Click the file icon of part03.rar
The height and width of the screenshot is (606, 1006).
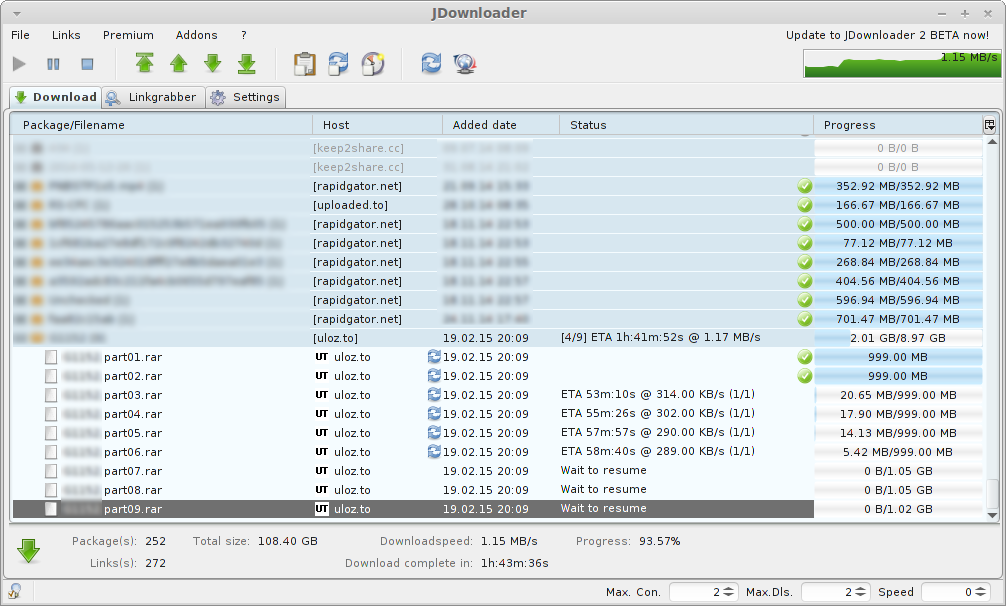[x=51, y=395]
